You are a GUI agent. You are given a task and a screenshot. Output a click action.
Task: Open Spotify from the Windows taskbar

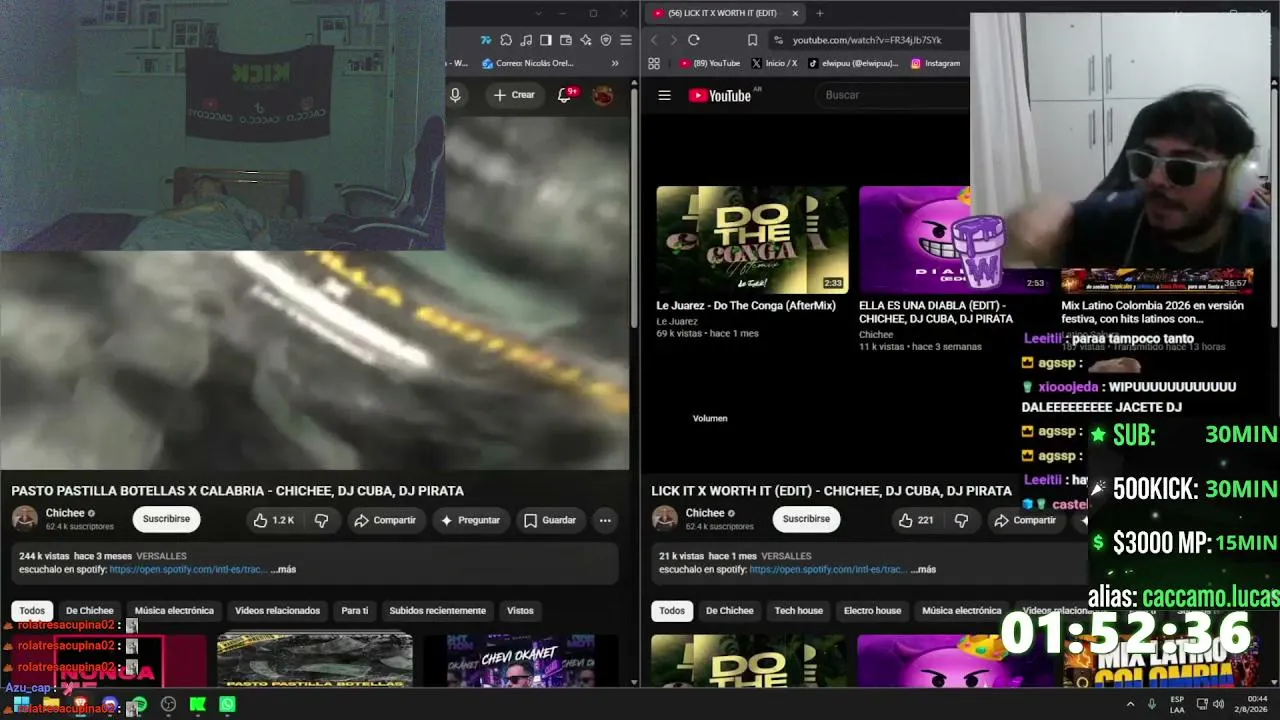click(x=140, y=705)
